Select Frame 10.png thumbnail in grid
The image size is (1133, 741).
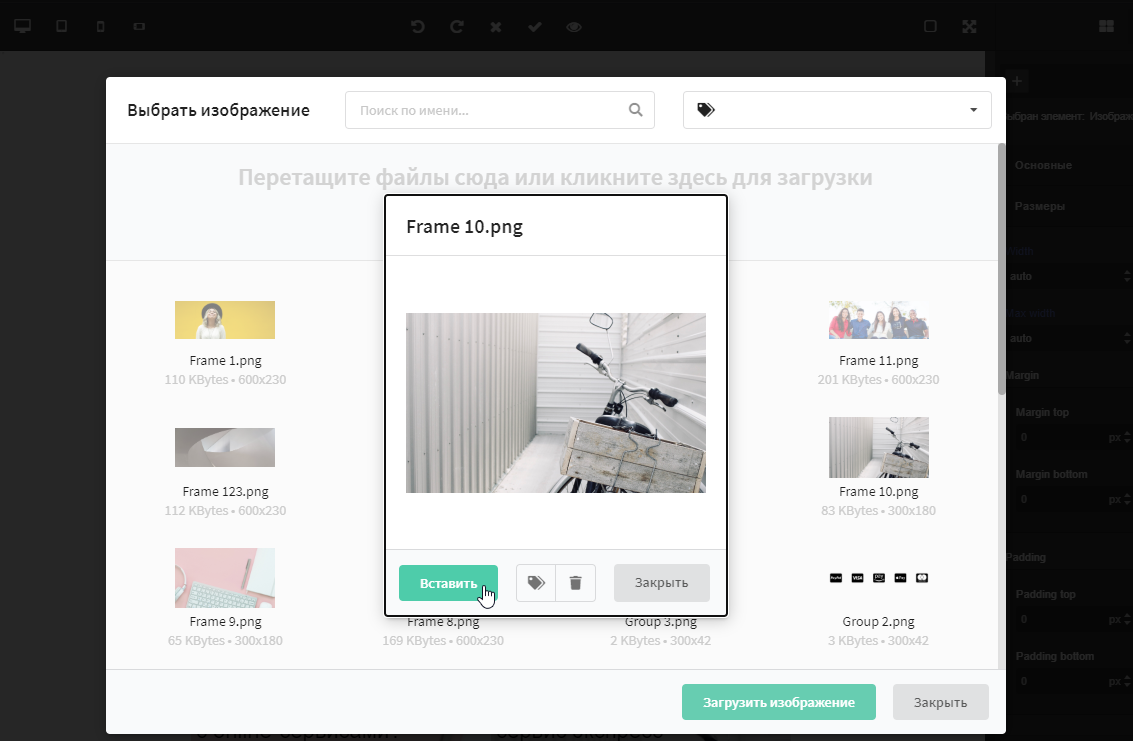pyautogui.click(x=879, y=447)
